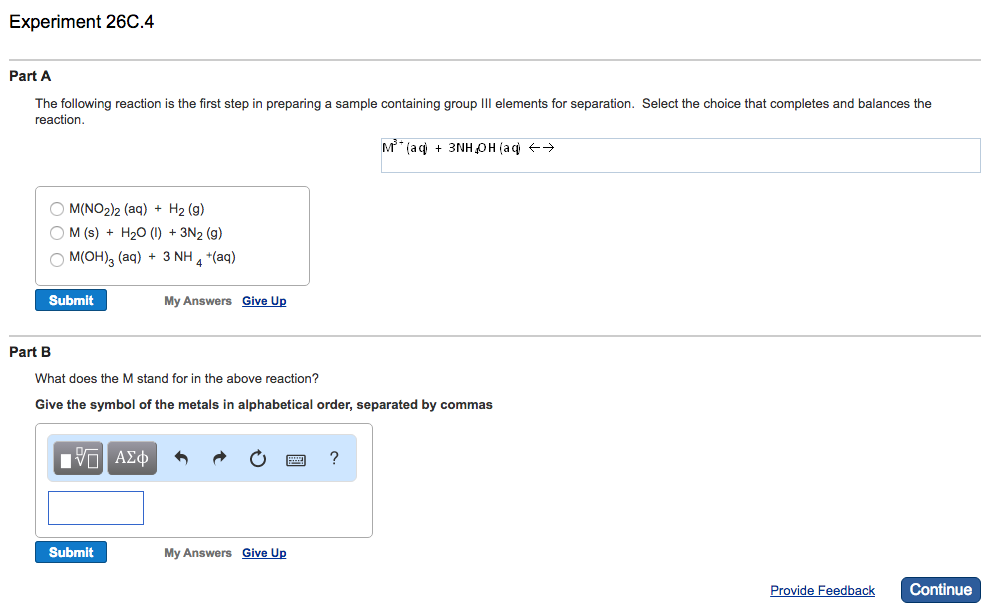Image resolution: width=999 pixels, height=615 pixels.
Task: Undo the last answer edit
Action: pyautogui.click(x=180, y=457)
